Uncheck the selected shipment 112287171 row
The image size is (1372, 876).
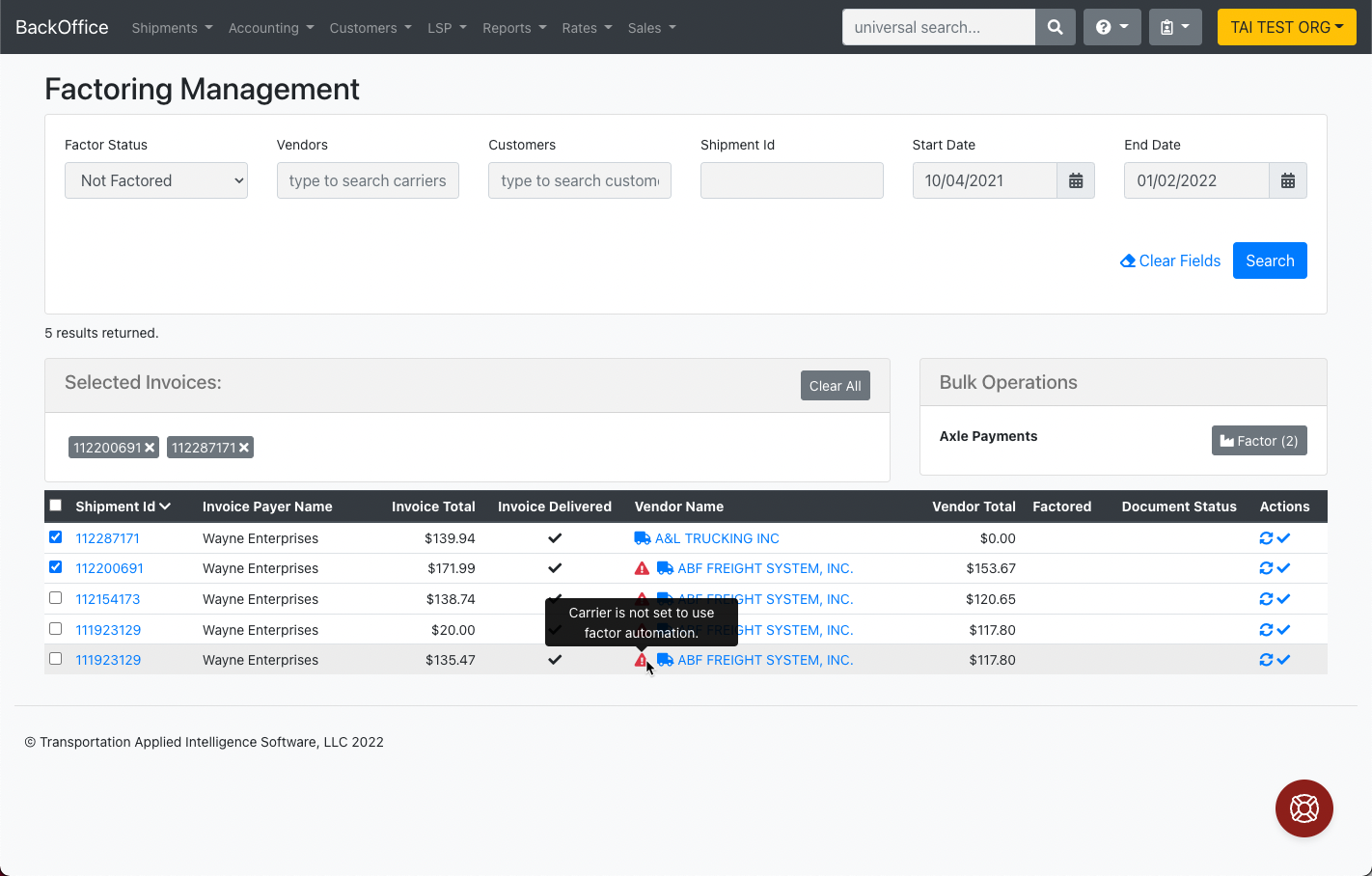tap(55, 536)
